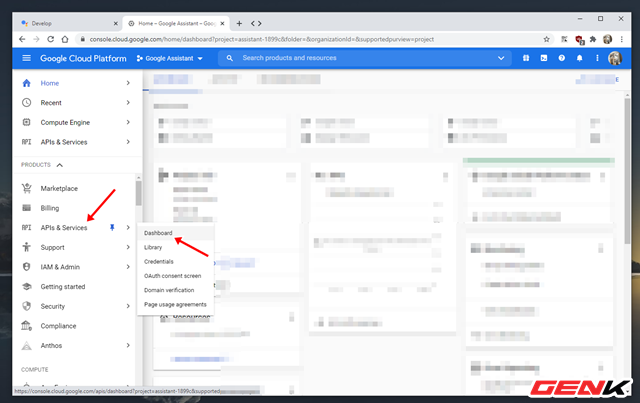Click the Billing card icon

click(27, 208)
